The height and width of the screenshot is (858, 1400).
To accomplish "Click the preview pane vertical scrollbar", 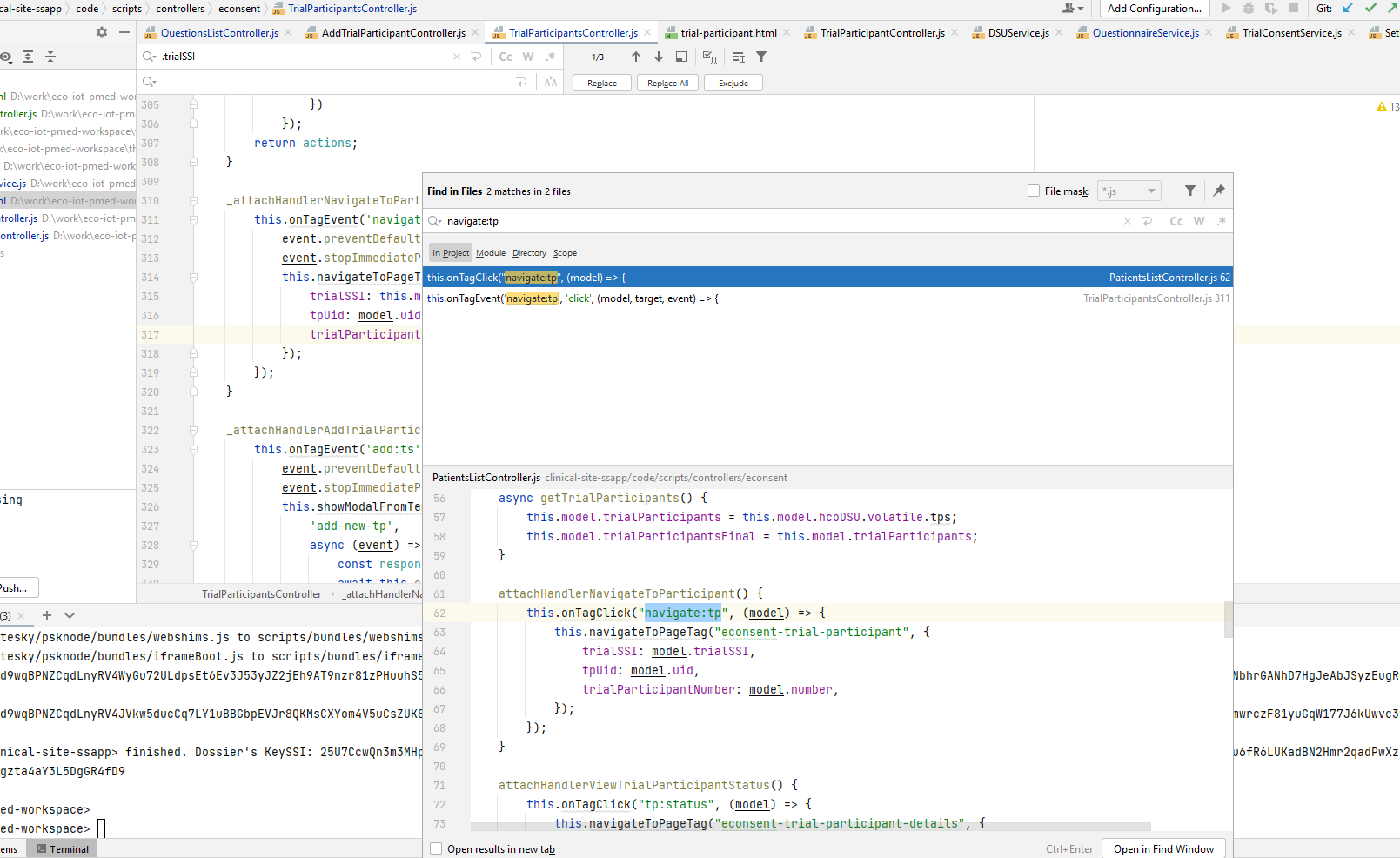I will coord(1229,619).
